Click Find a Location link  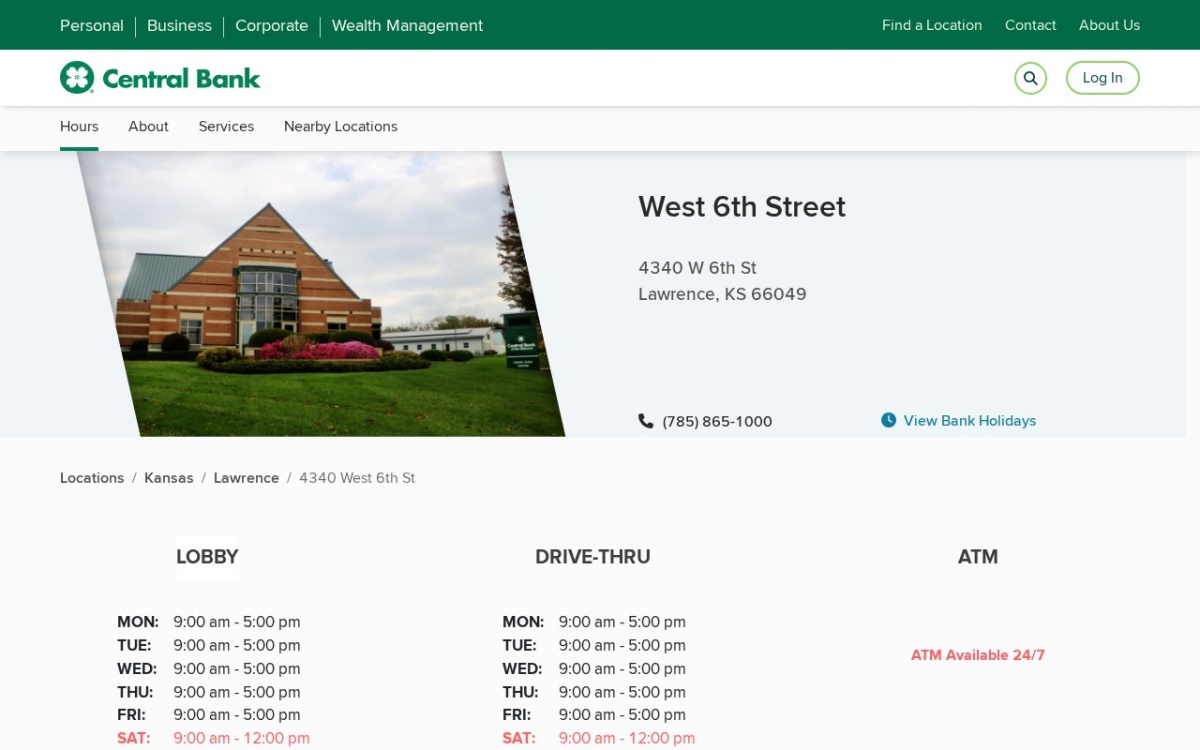click(x=932, y=25)
